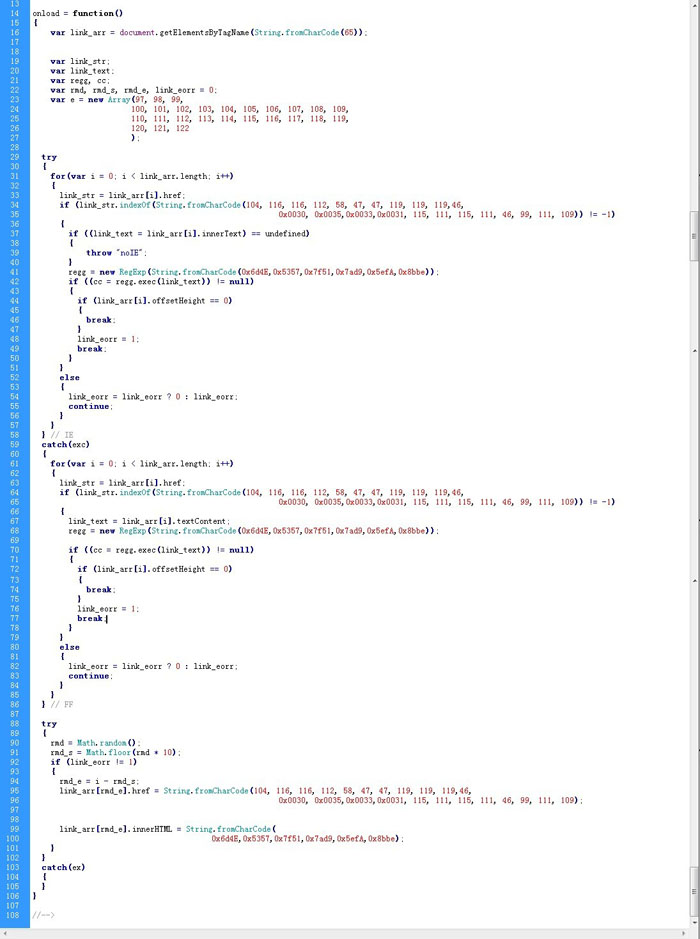
Task: Click 'link_text = link_arr[i].textContent;' line
Action: click(149, 521)
